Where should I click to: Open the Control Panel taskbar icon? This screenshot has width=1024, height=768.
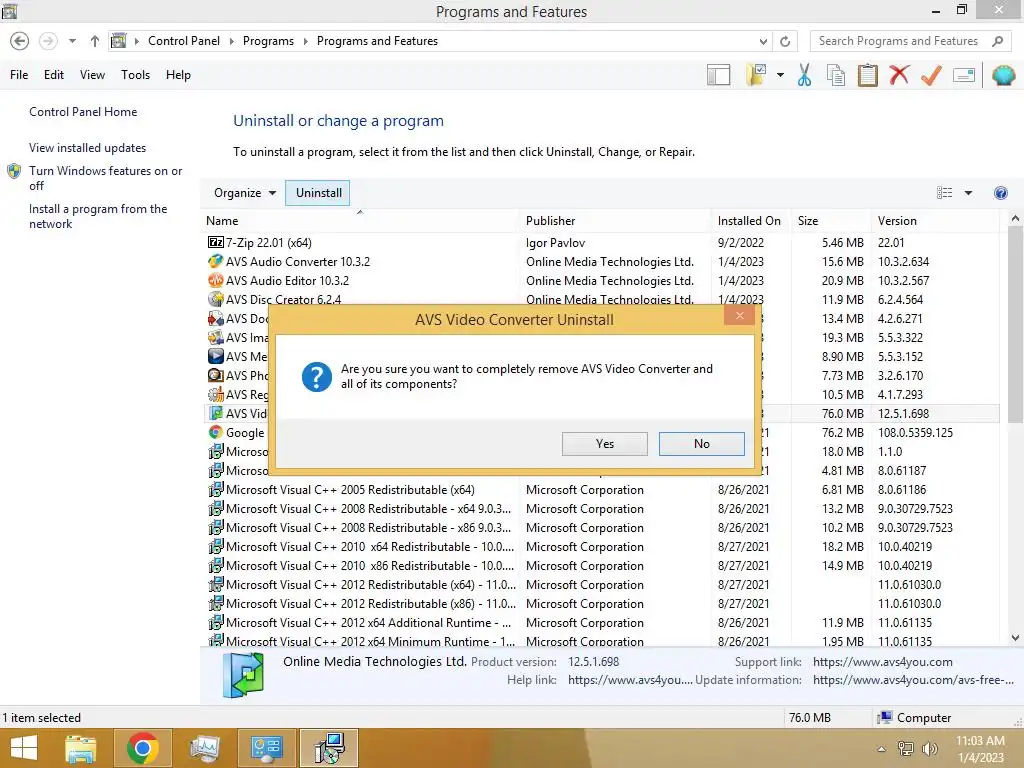coord(266,748)
